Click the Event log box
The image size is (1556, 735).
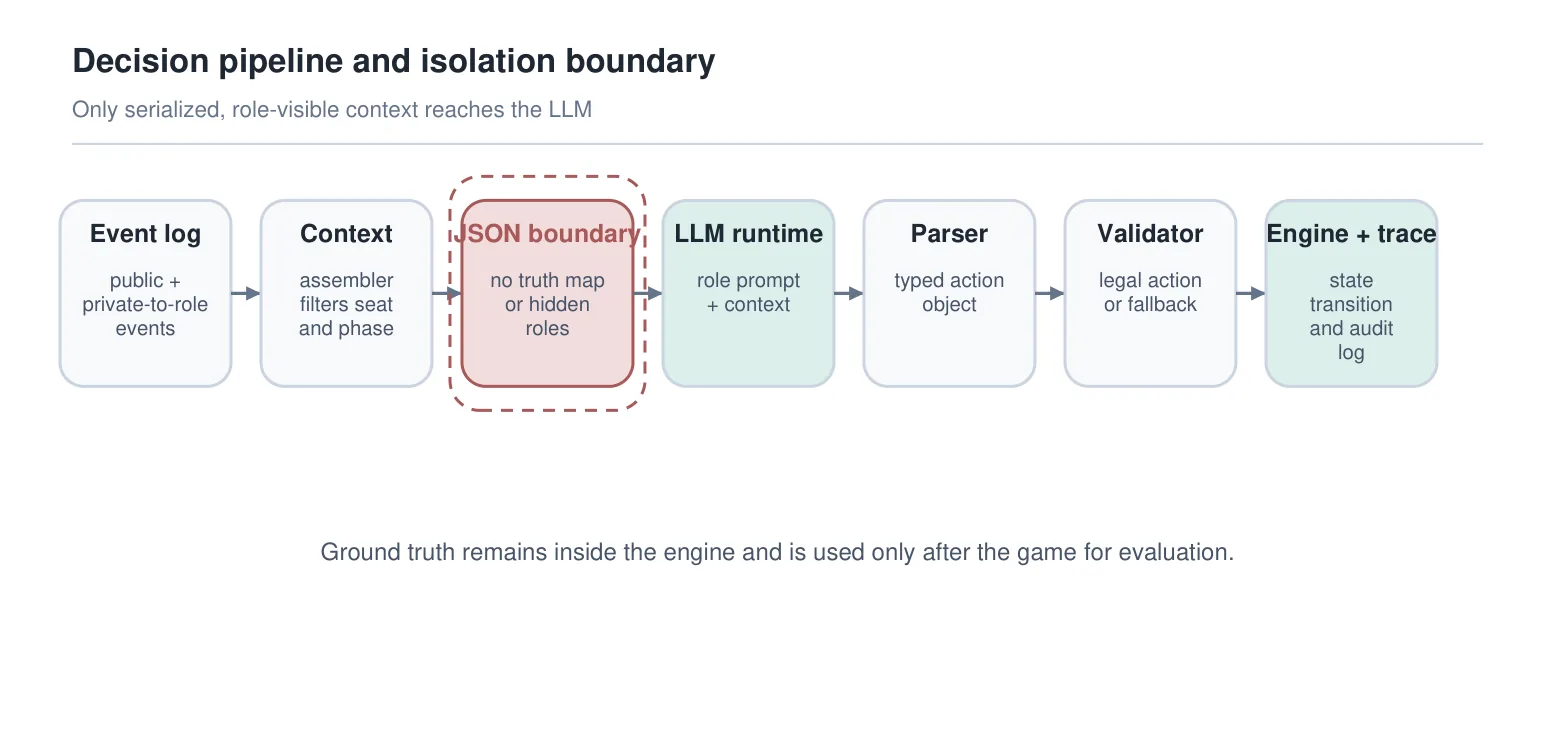click(145, 293)
